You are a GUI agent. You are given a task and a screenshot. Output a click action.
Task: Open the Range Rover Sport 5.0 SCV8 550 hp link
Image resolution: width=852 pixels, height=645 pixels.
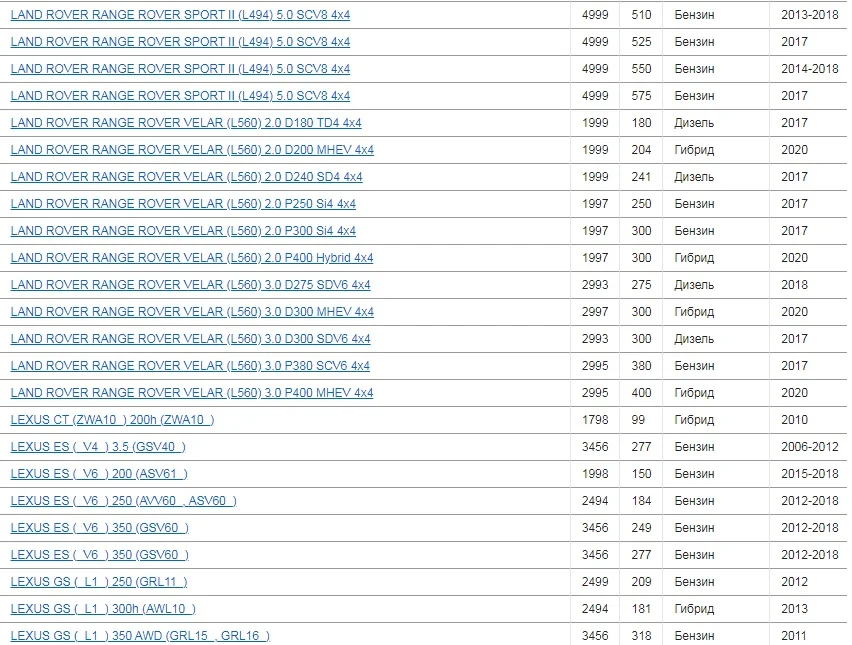click(180, 69)
